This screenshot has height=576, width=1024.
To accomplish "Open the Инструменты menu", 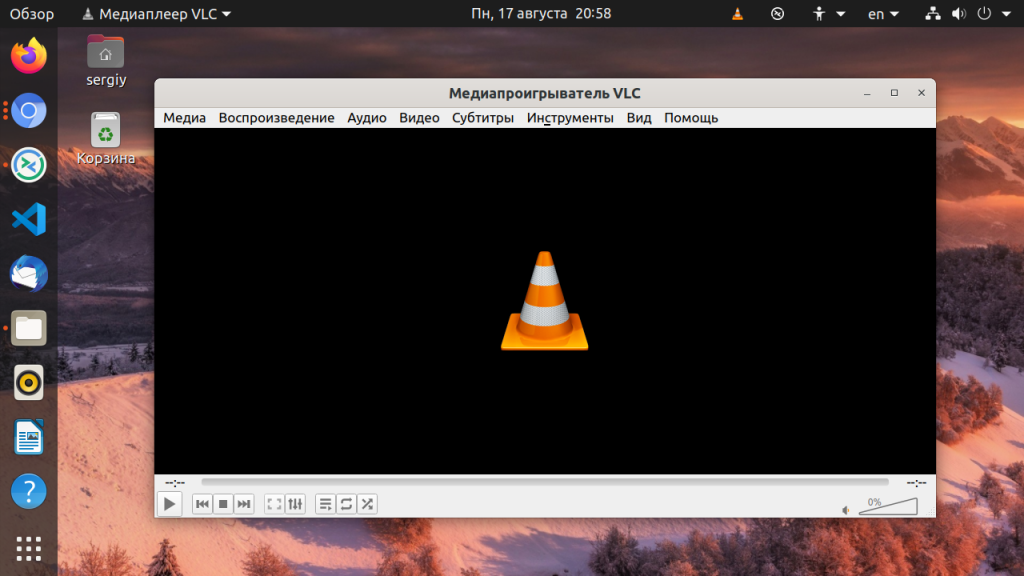I will pyautogui.click(x=570, y=118).
